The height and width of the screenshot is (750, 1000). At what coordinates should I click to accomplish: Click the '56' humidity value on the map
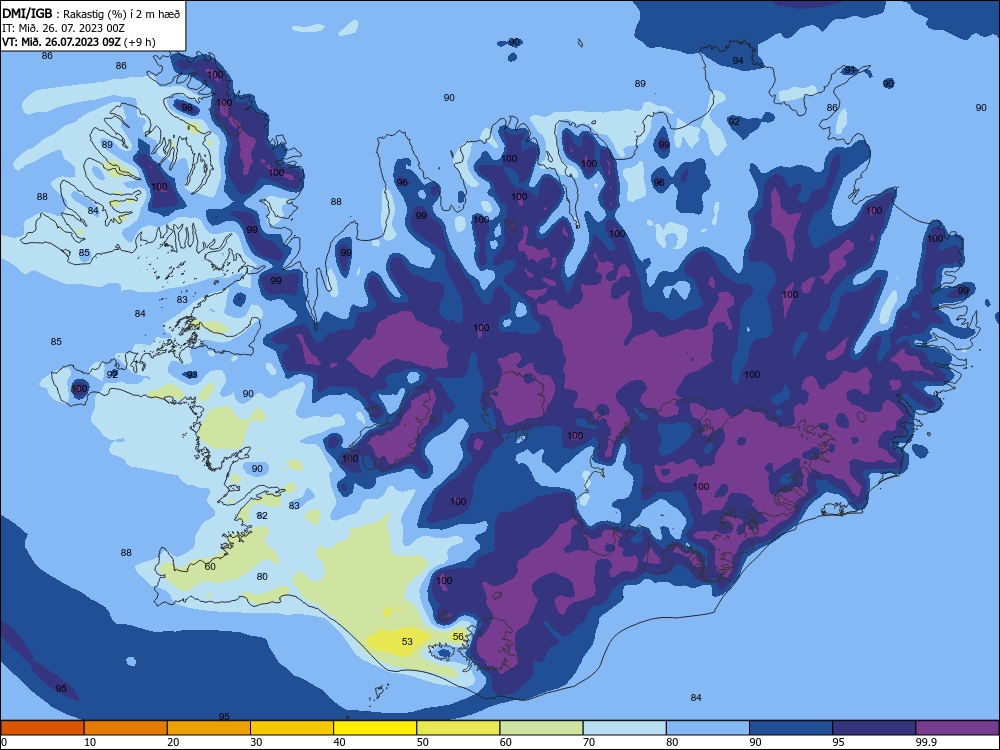pos(458,636)
